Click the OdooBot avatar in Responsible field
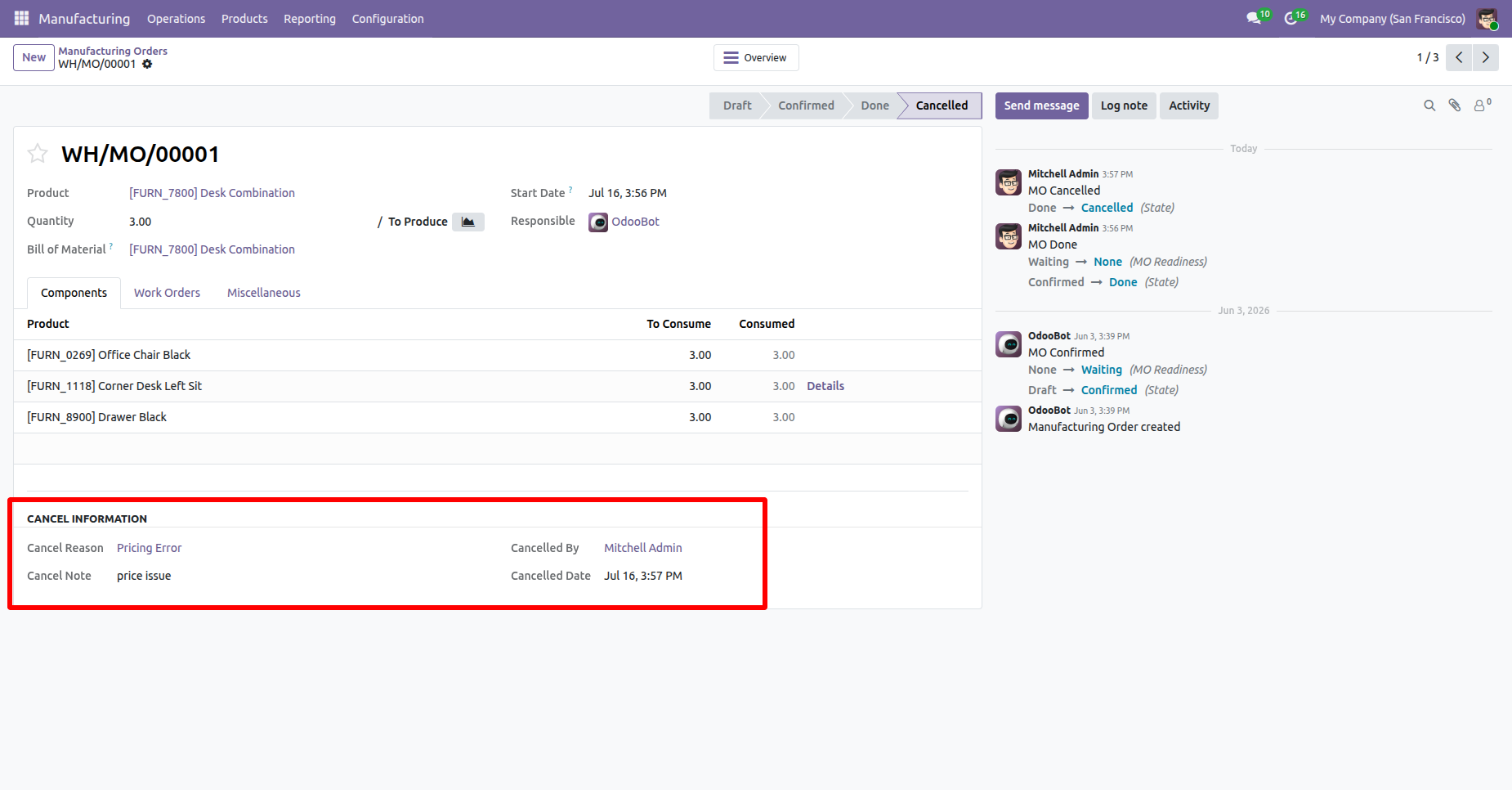The width and height of the screenshot is (1512, 790). coord(598,222)
